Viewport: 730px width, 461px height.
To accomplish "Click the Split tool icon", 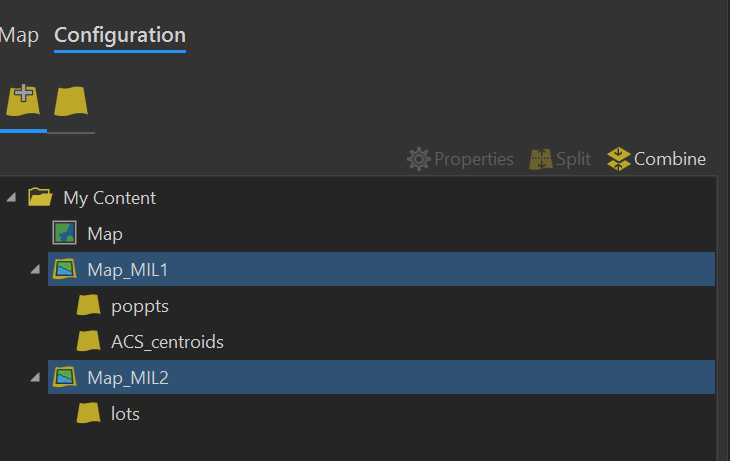I will (541, 159).
